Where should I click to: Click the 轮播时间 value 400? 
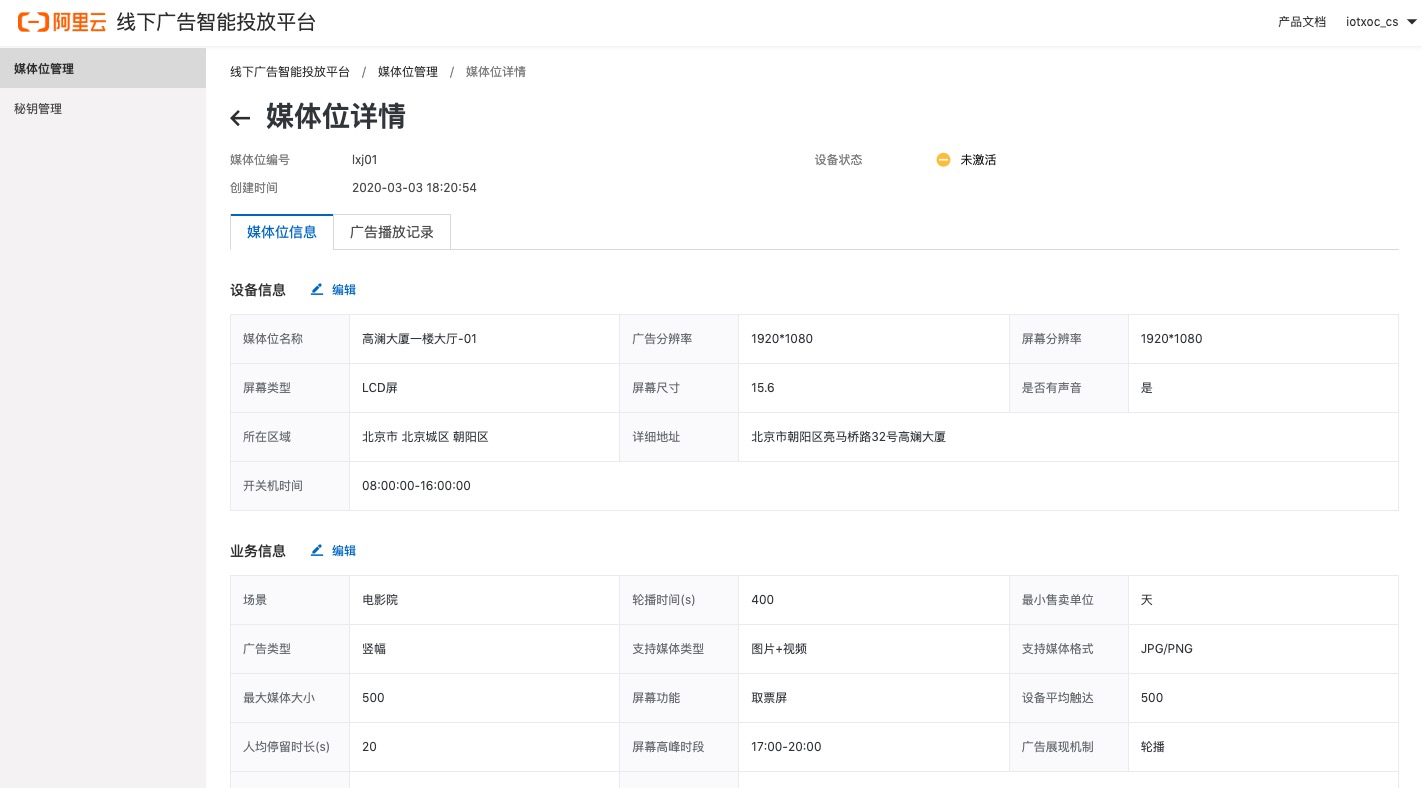pyautogui.click(x=762, y=600)
